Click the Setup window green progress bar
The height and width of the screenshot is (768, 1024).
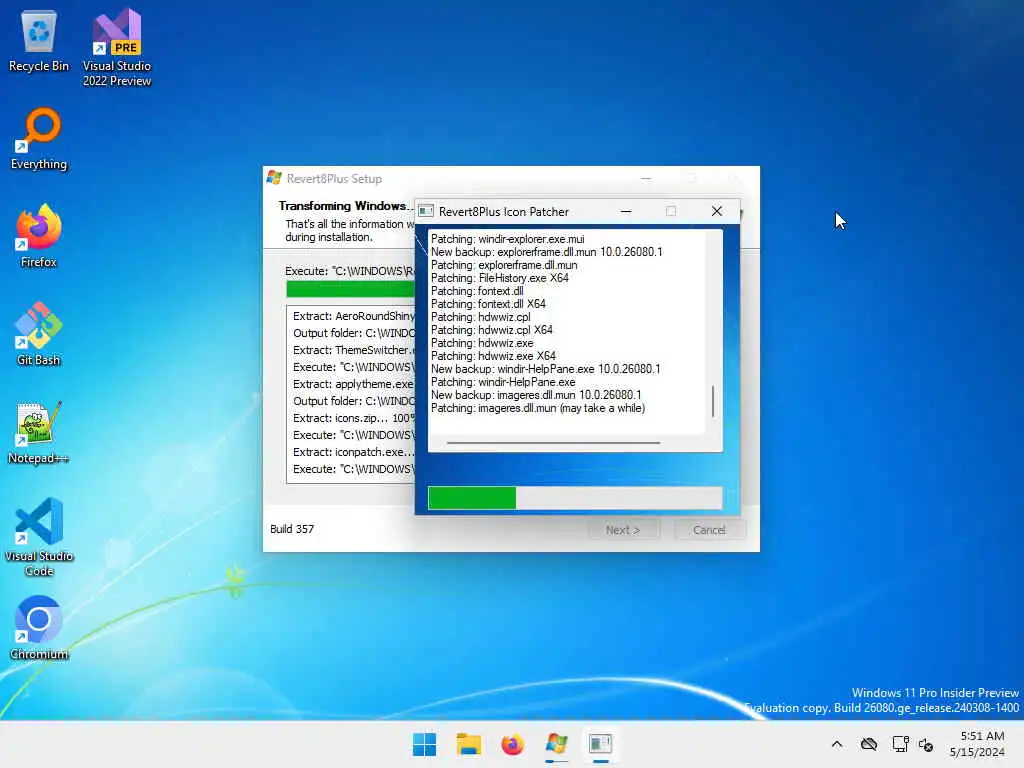(350, 289)
